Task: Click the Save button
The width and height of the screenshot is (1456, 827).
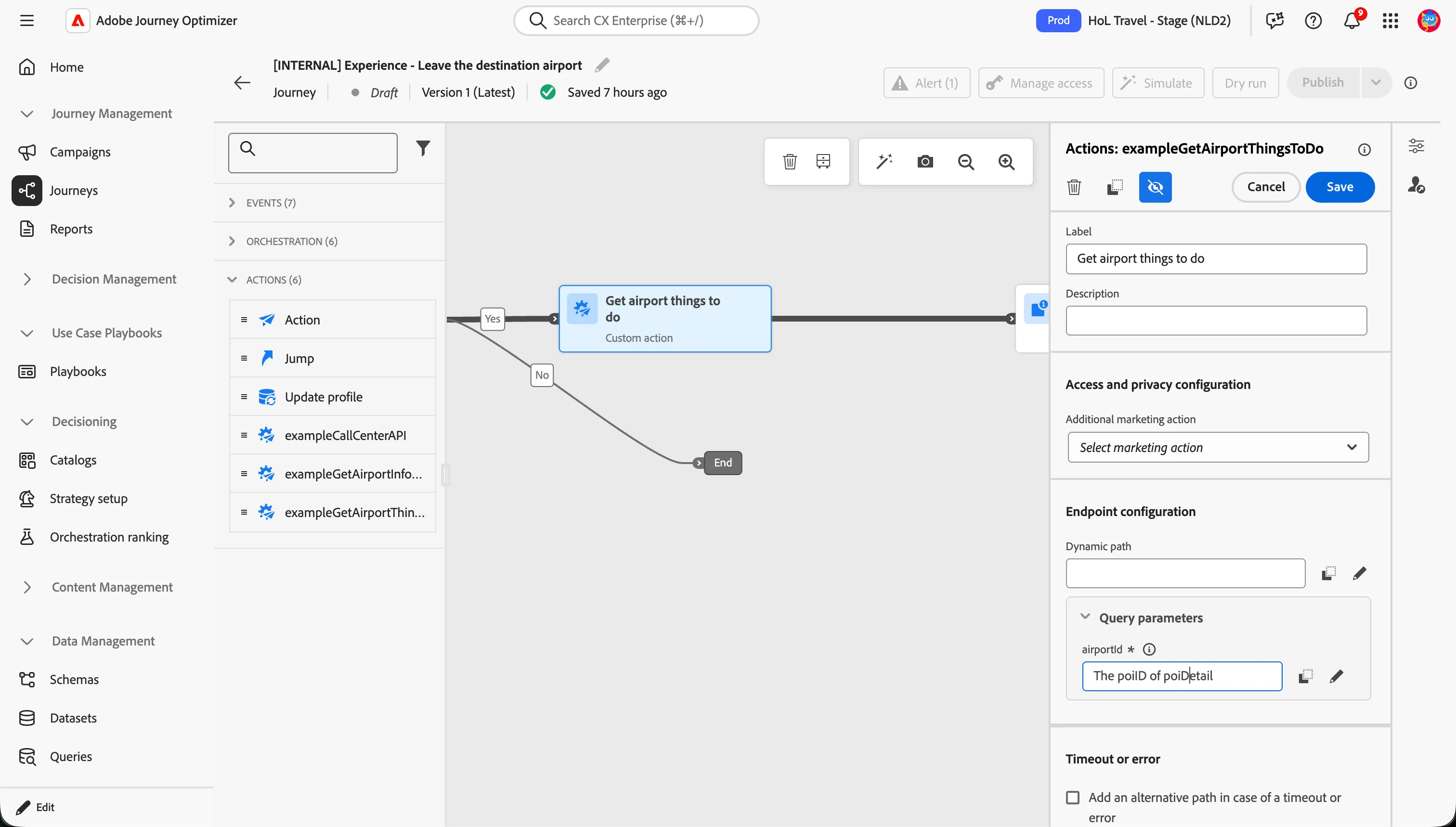Action: [1339, 187]
